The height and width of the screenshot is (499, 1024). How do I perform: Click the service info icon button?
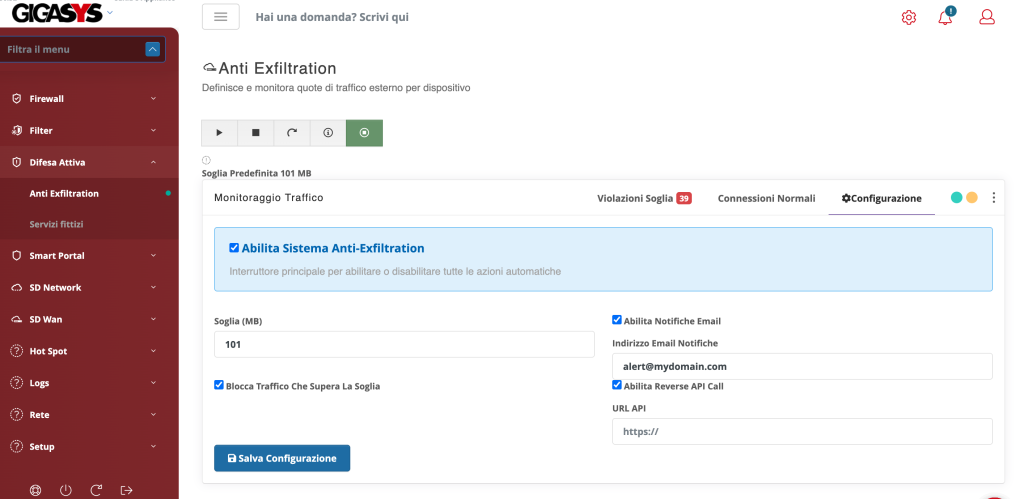point(328,133)
